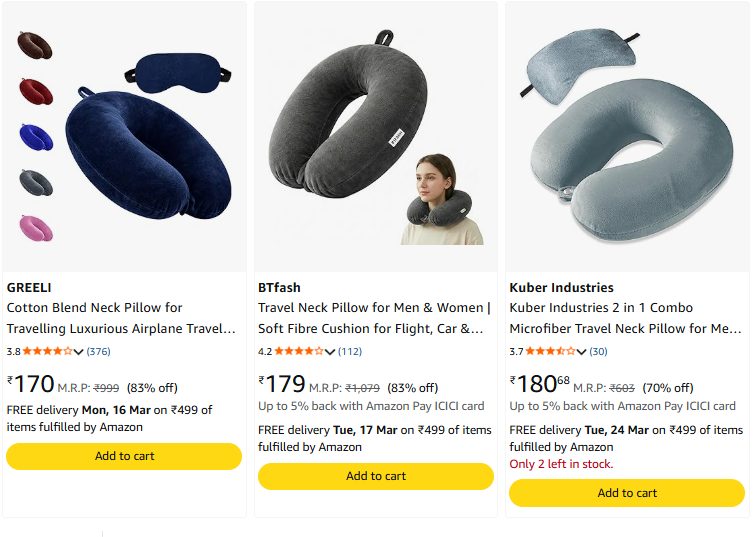This screenshot has width=754, height=537.
Task: Select the brown neck pillow color swatch
Action: coord(35,45)
